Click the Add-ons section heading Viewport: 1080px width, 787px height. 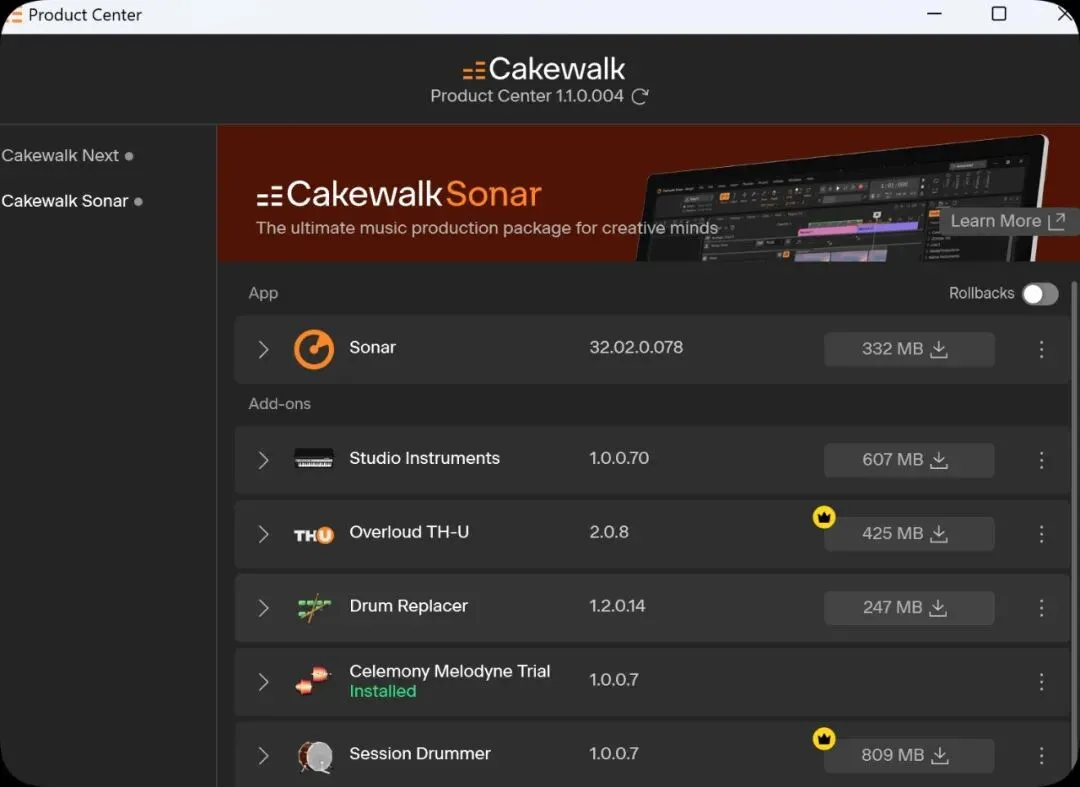[279, 403]
